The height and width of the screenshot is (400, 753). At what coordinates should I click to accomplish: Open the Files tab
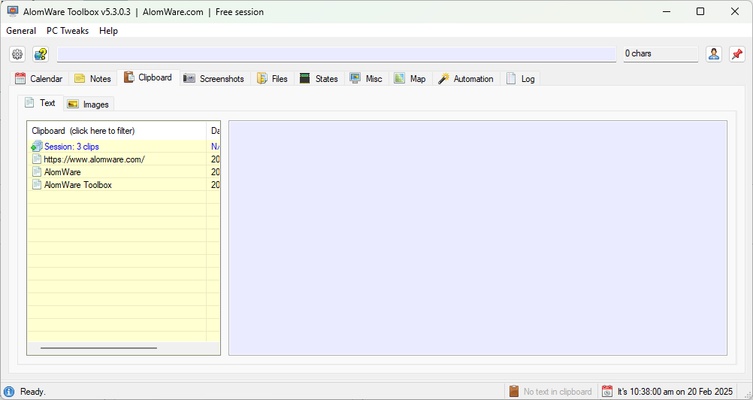coord(272,79)
